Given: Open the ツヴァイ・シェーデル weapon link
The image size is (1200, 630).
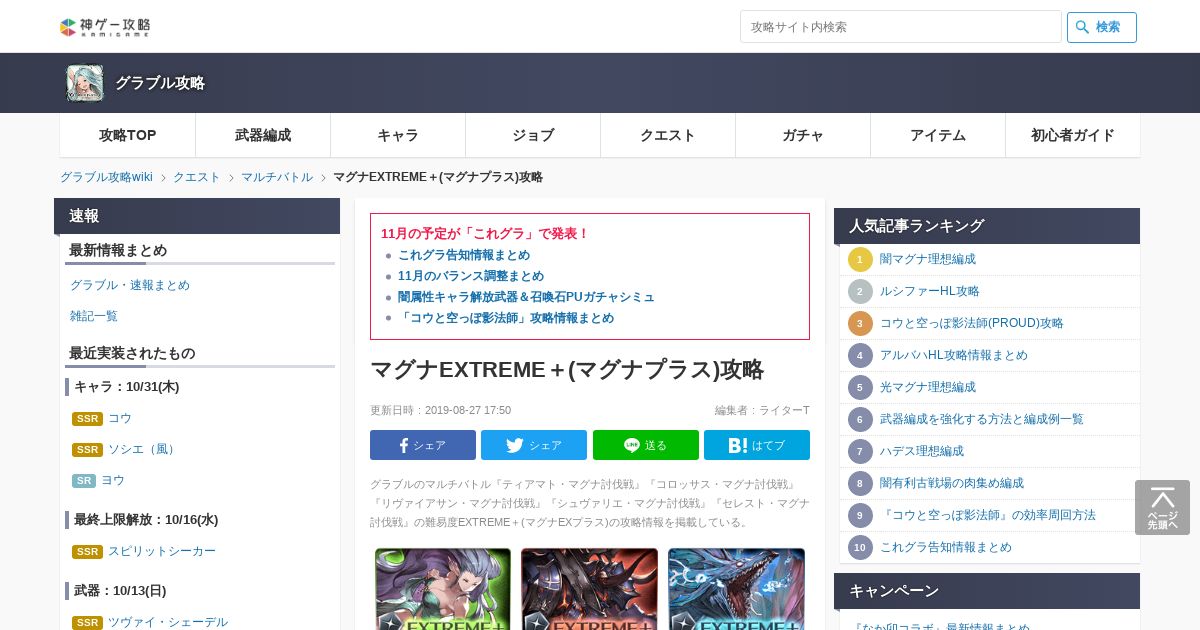Looking at the screenshot, I should click(168, 622).
